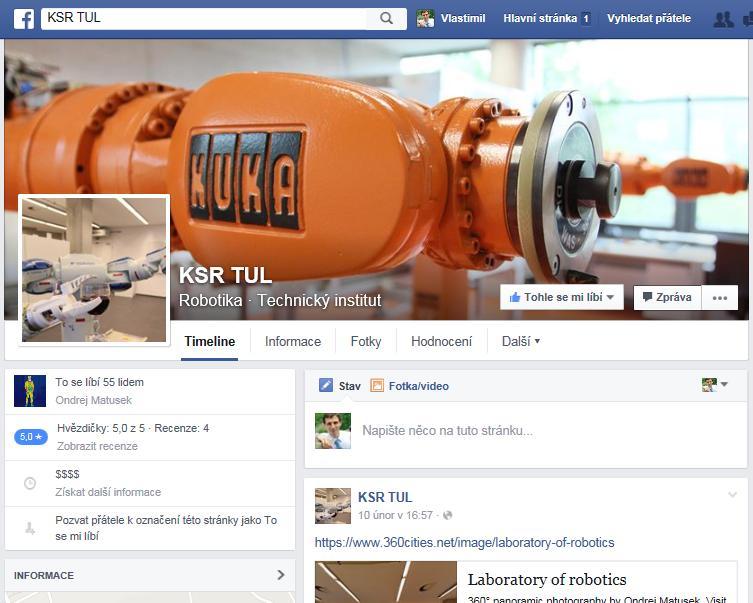Click the Vlastimil profile name link
Screen dimensions: 753x603
point(463,18)
